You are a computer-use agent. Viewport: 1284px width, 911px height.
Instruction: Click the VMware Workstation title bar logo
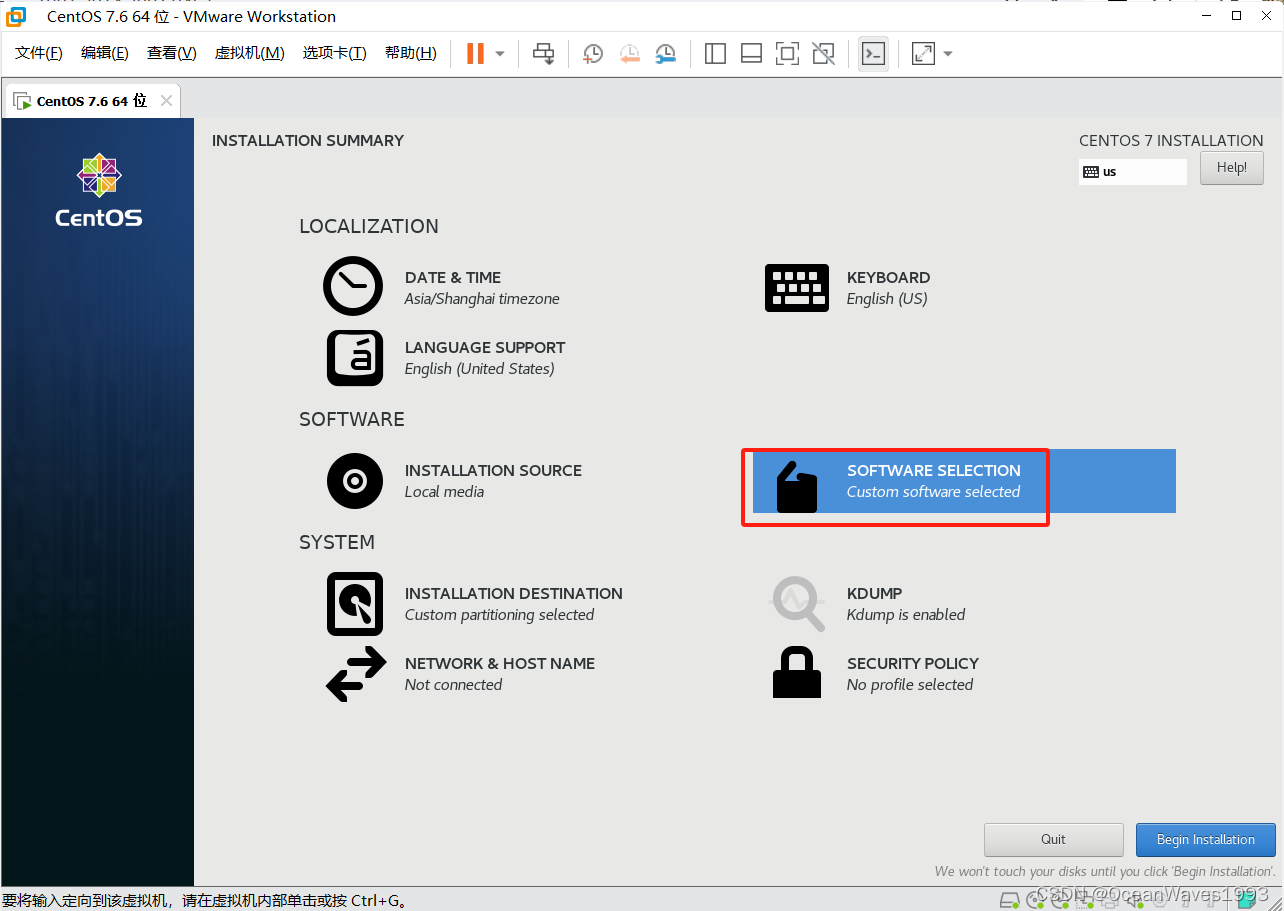coord(16,16)
